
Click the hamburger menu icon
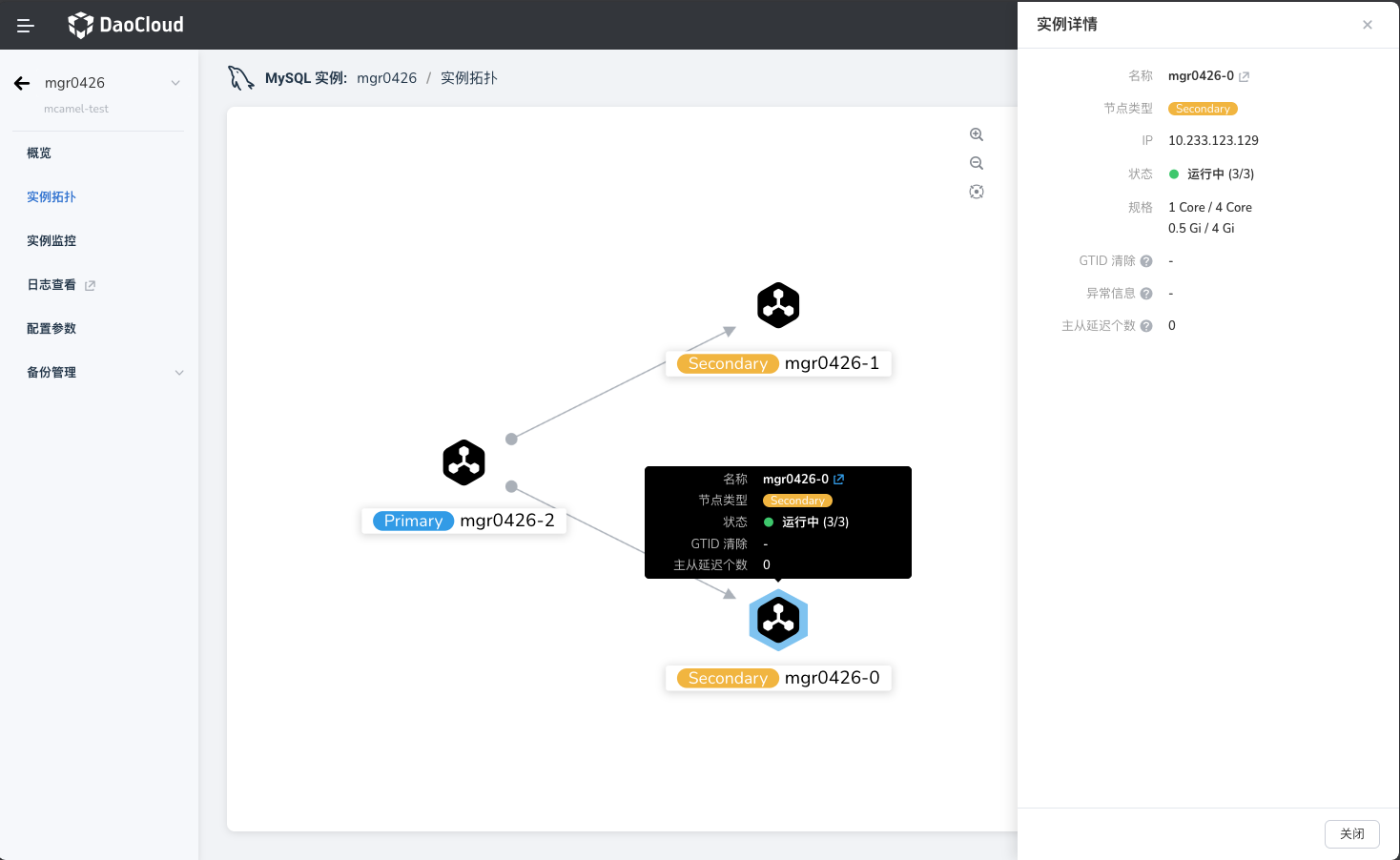(26, 26)
